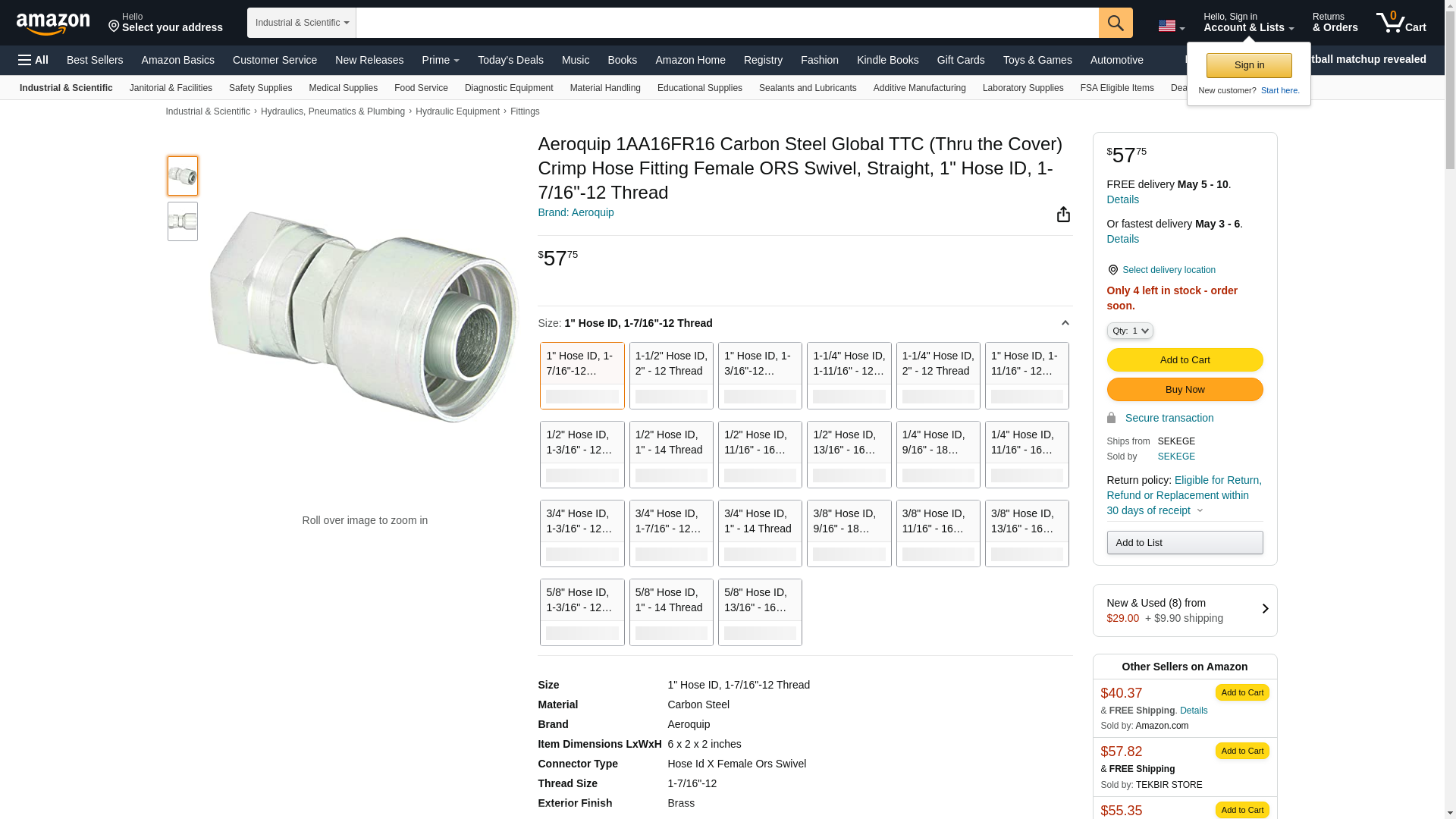Click the Brand: Aeroquip link
The image size is (1456, 819).
coord(576,212)
